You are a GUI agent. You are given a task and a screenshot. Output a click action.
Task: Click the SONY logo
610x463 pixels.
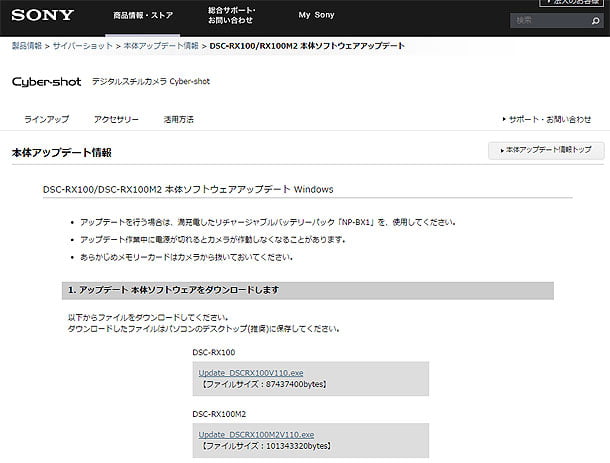coord(42,16)
